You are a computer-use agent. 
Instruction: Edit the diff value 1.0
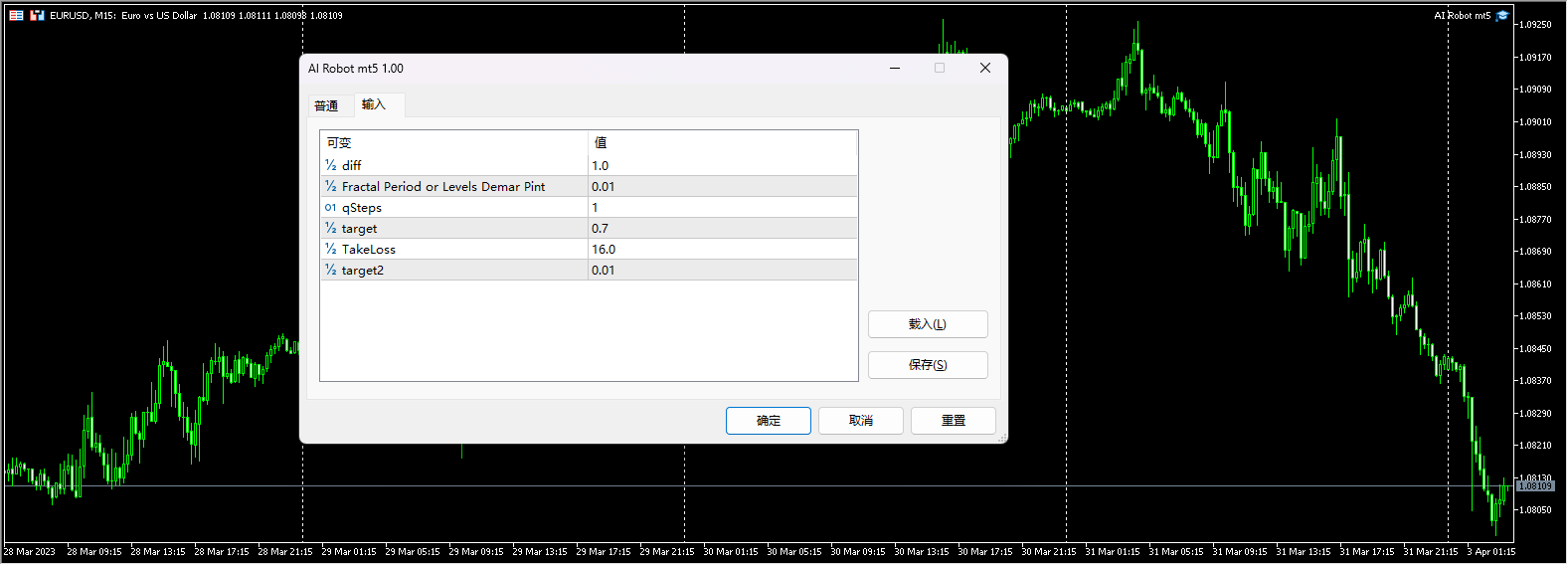pos(723,165)
